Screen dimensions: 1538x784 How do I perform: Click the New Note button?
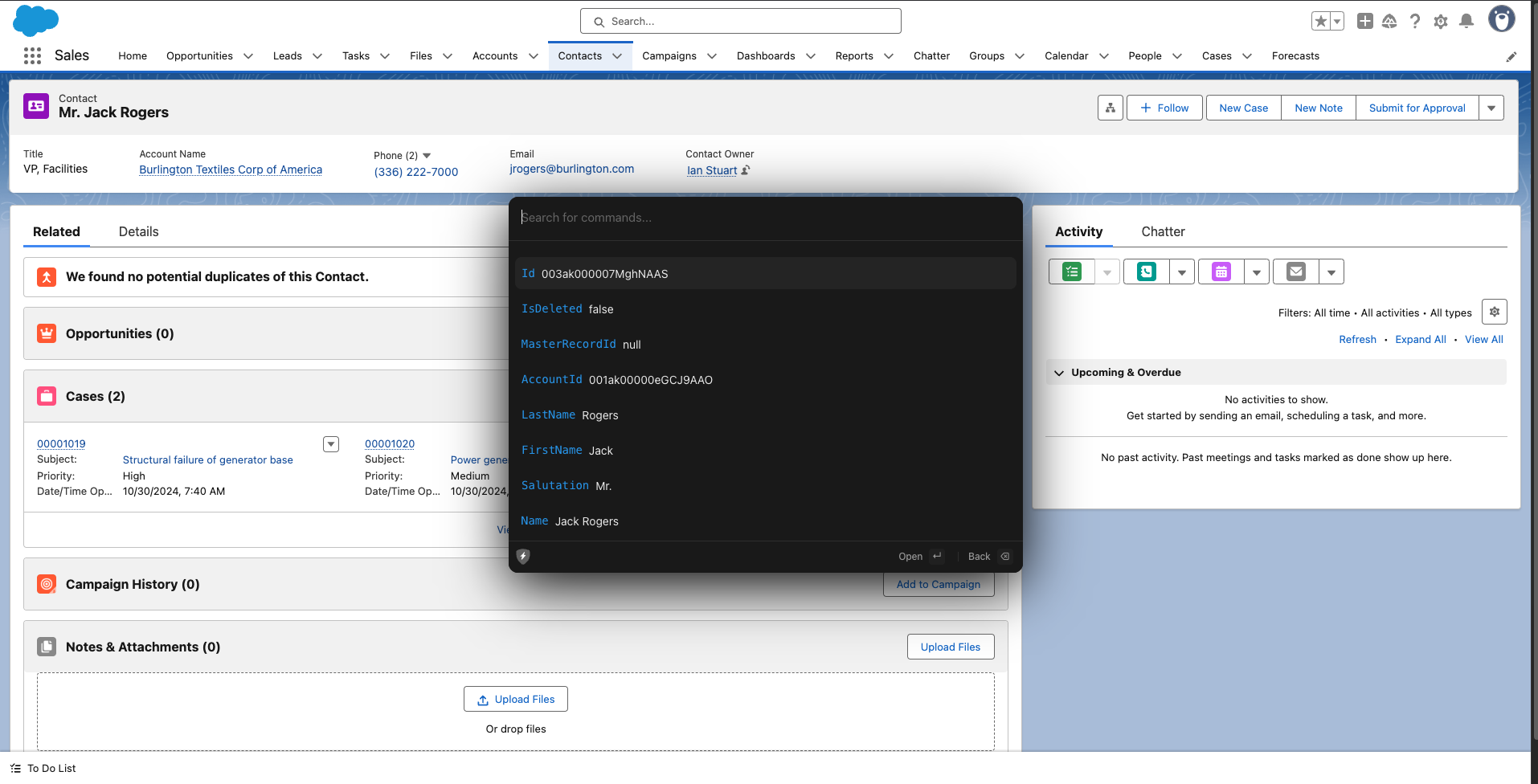coord(1319,108)
